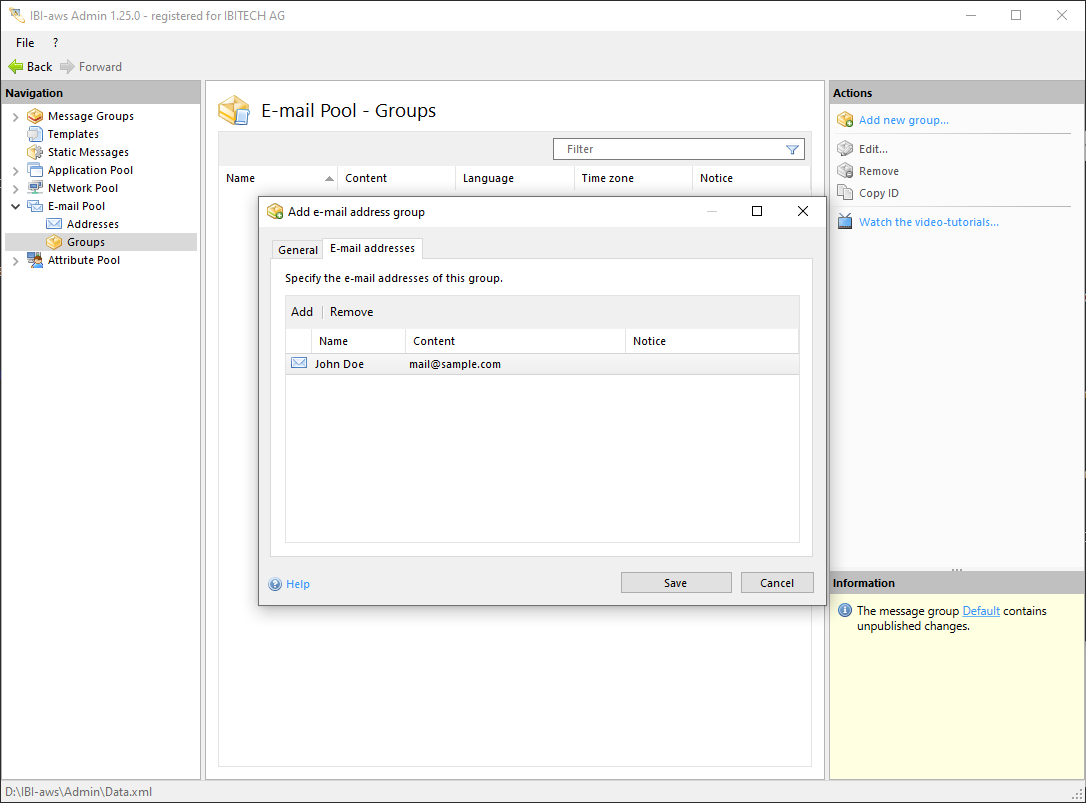This screenshot has width=1086, height=803.
Task: Click the Message Groups icon in navigation
Action: point(35,116)
